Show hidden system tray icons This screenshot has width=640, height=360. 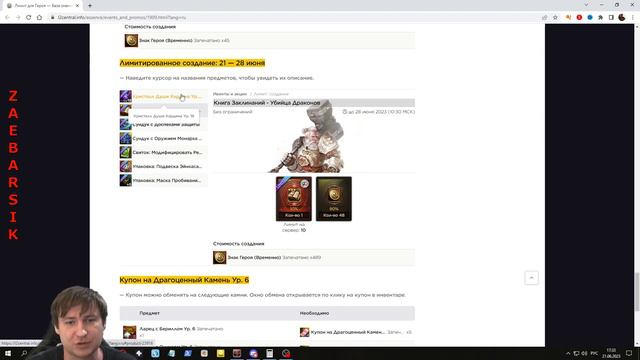point(568,353)
